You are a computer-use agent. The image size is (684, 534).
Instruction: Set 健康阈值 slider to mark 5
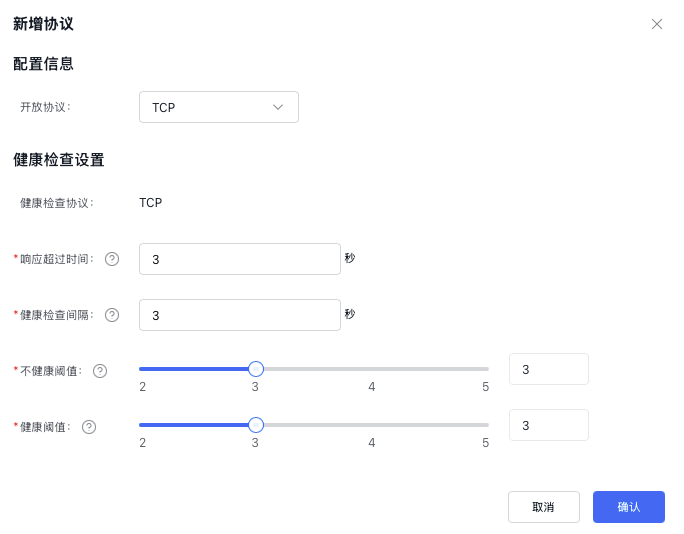click(x=487, y=425)
